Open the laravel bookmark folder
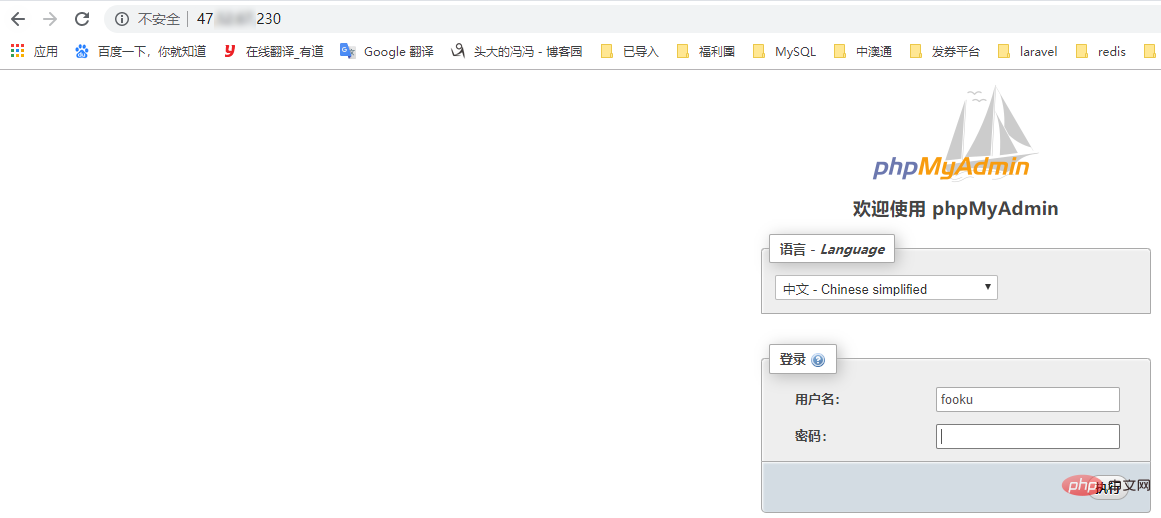This screenshot has height=518, width=1161. pyautogui.click(x=1028, y=51)
